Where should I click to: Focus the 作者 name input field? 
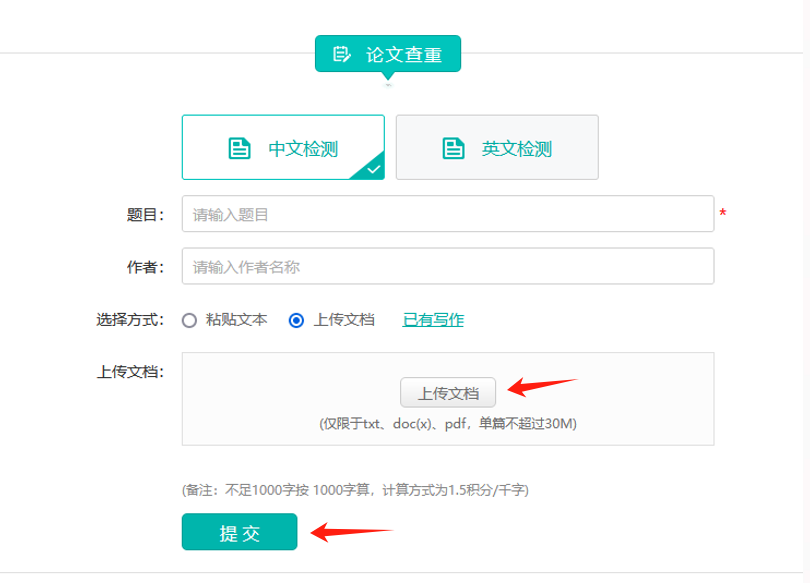pyautogui.click(x=447, y=267)
